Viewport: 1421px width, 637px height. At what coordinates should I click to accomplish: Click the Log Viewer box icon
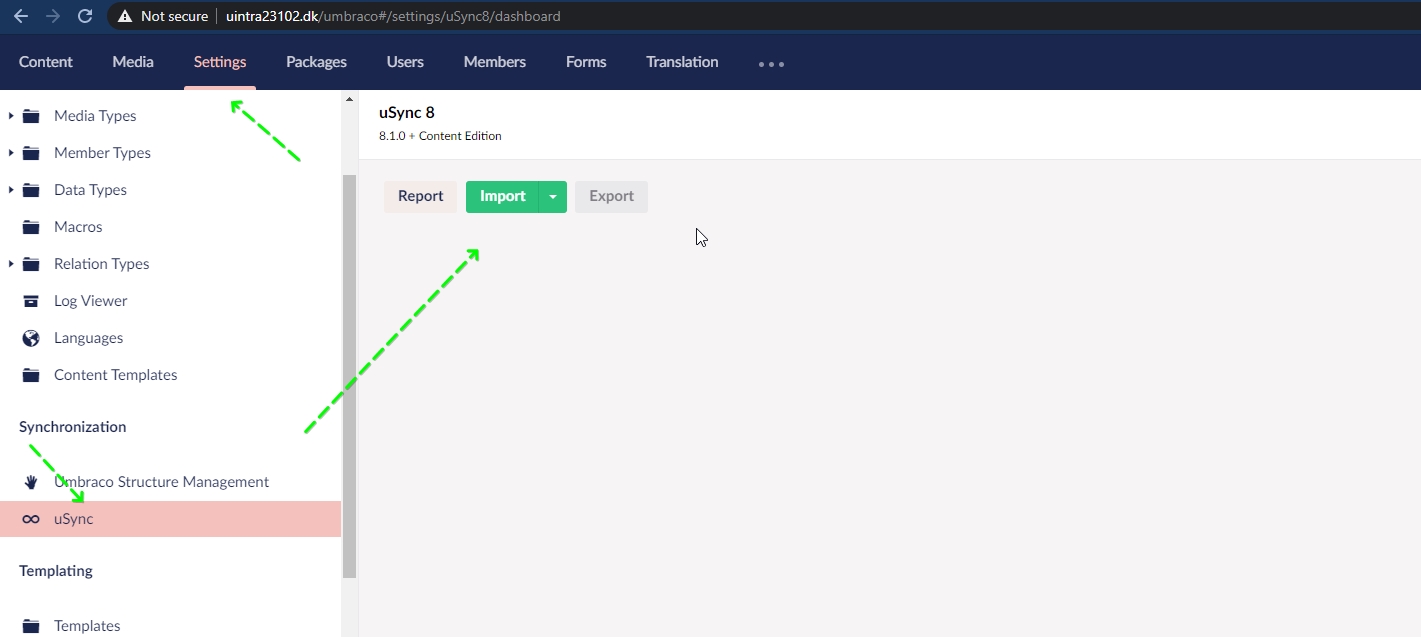(31, 301)
